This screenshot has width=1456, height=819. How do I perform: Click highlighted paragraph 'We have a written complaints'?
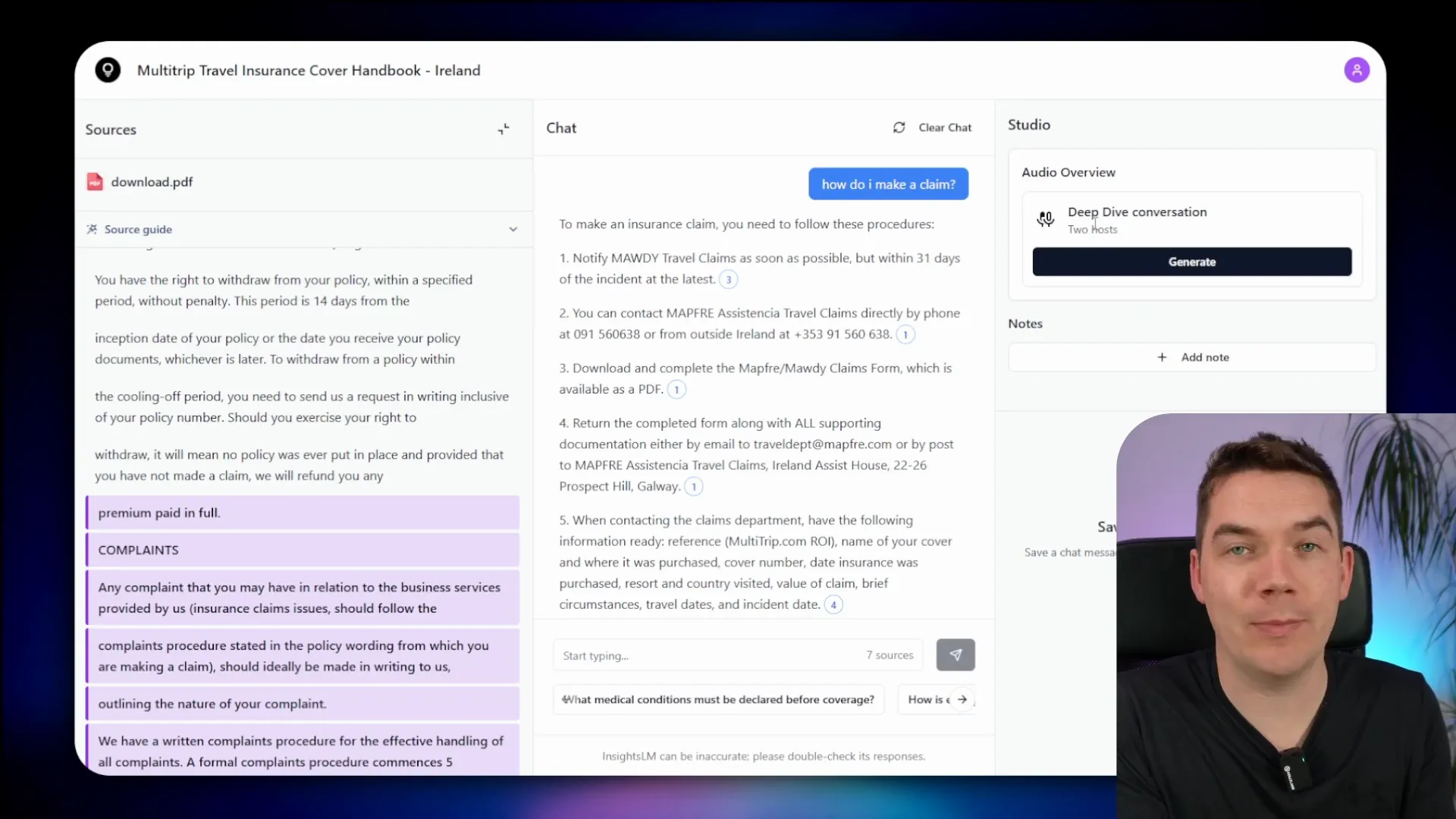tap(303, 749)
